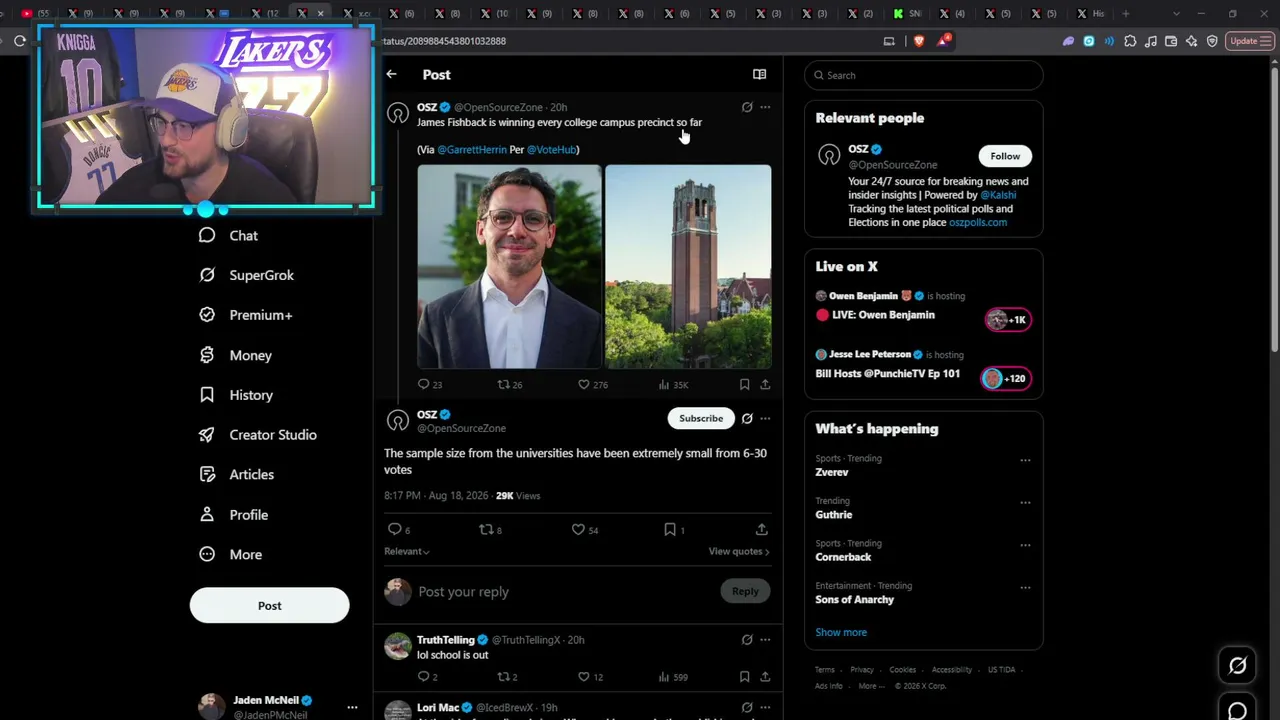Follow OSZ in Relevant people
The image size is (1280, 720).
(x=1005, y=156)
